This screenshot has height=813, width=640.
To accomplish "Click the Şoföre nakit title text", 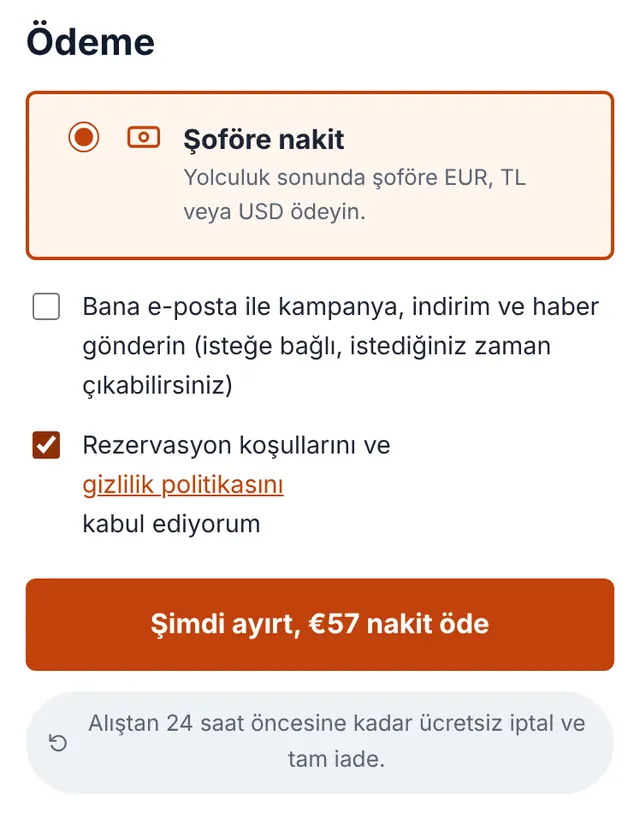I will point(263,139).
